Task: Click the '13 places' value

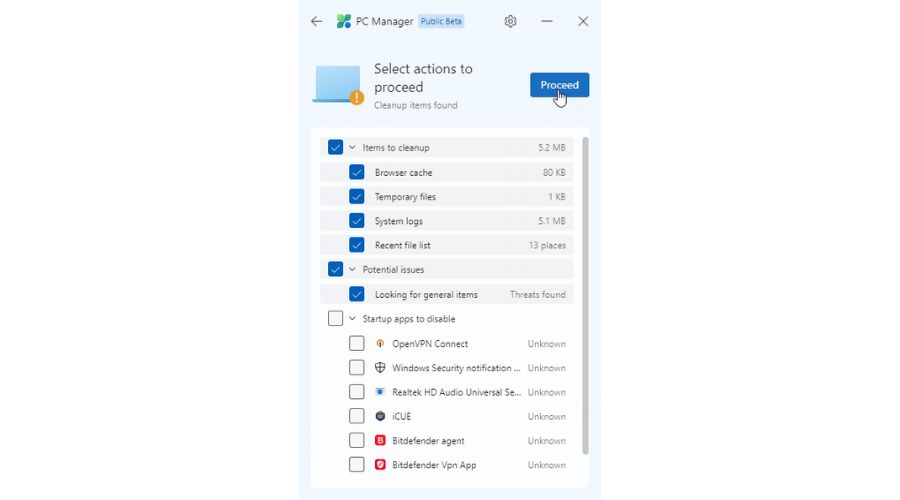Action: (547, 245)
